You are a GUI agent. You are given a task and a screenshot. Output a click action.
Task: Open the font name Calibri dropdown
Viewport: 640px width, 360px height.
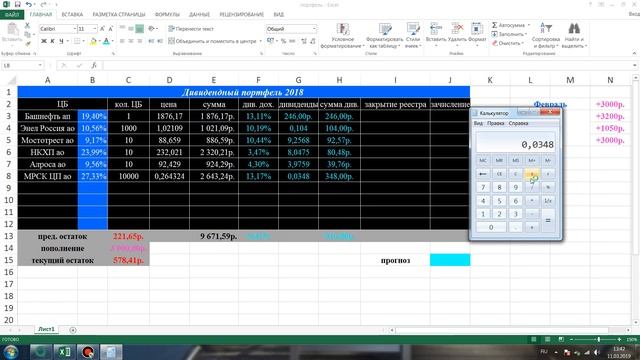[x=75, y=29]
